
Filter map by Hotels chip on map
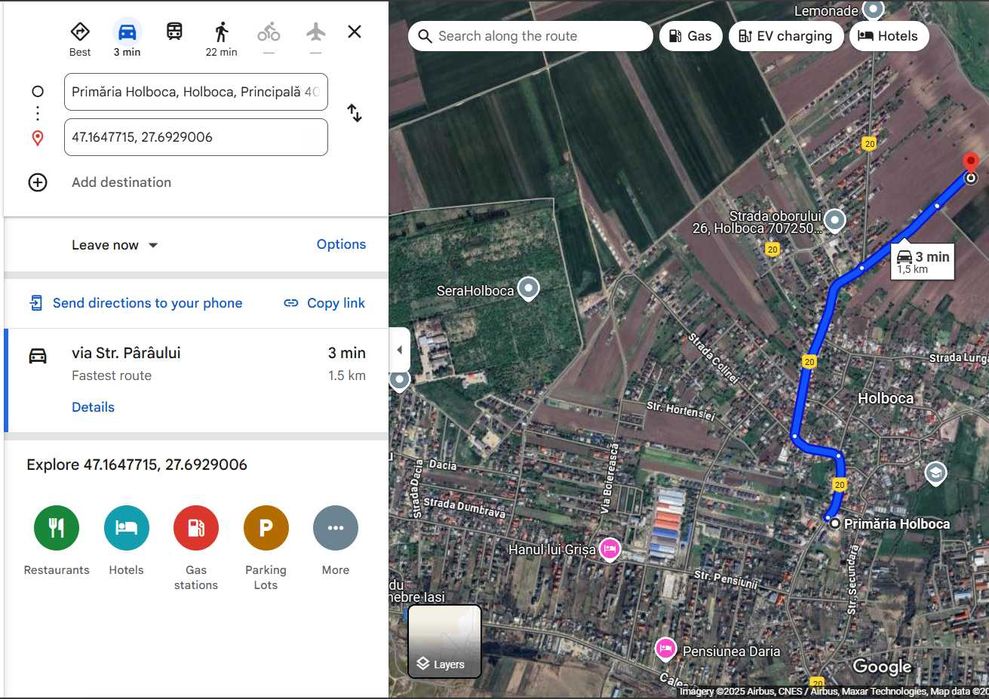click(x=889, y=36)
